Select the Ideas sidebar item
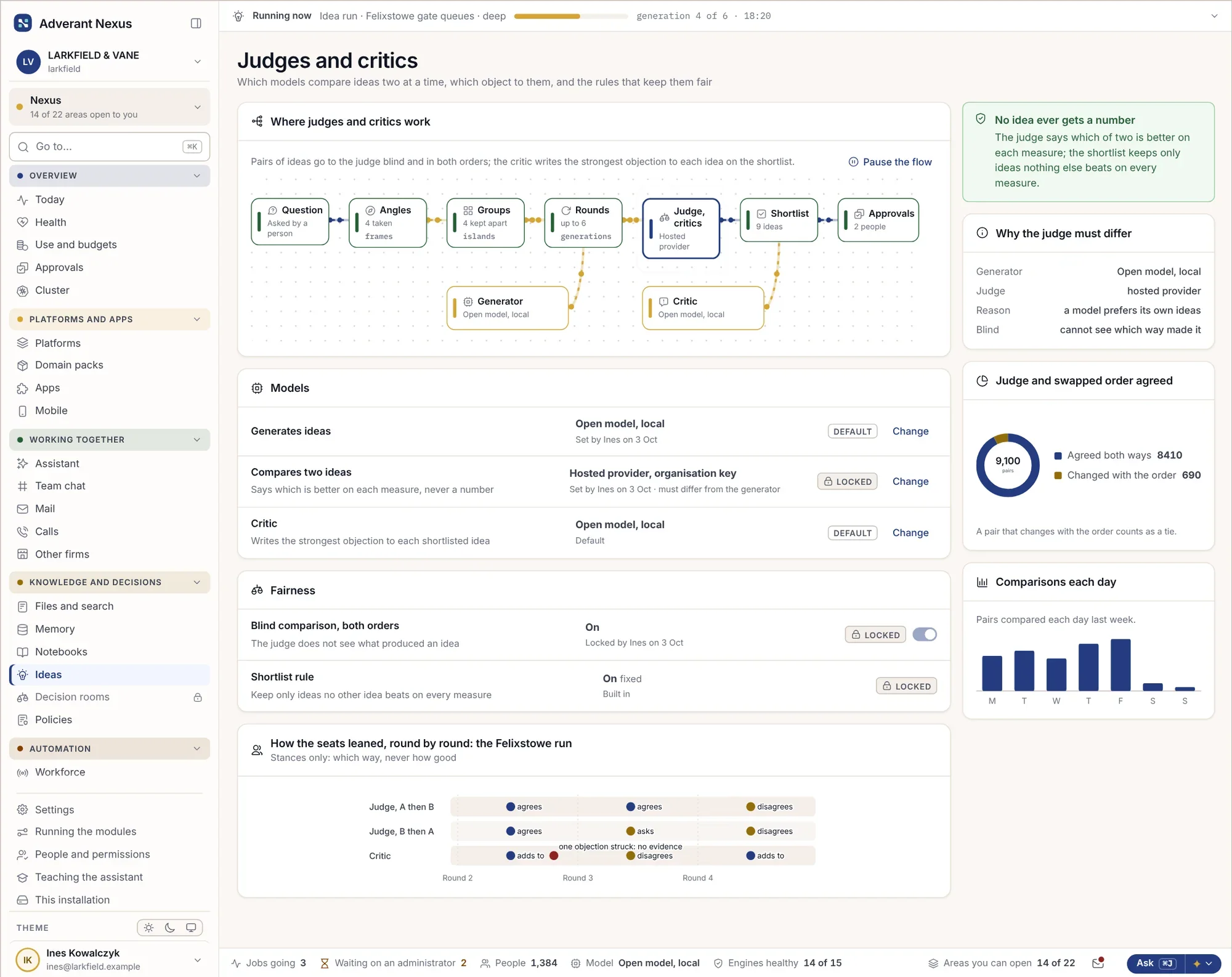Screen dimensions: 1232x977 (110, 675)
